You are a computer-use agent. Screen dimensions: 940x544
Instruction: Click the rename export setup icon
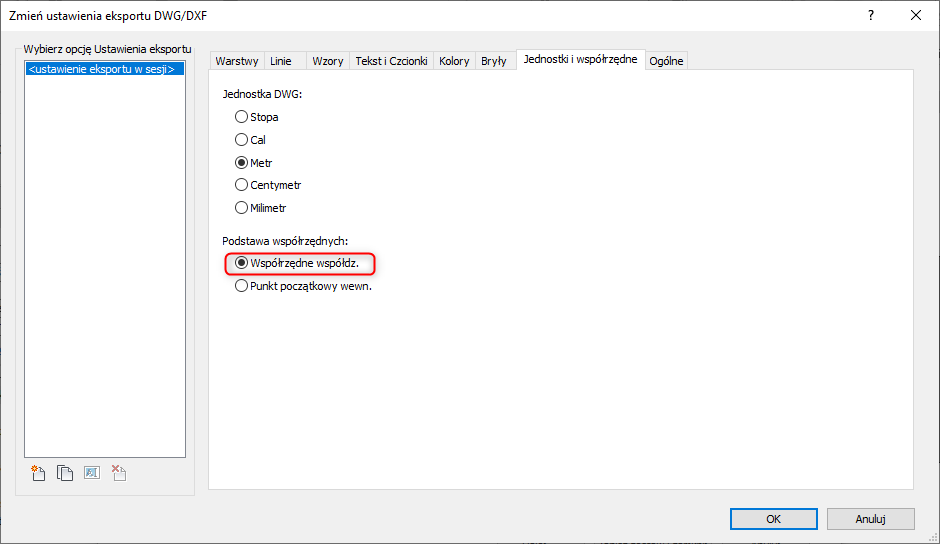coord(92,474)
